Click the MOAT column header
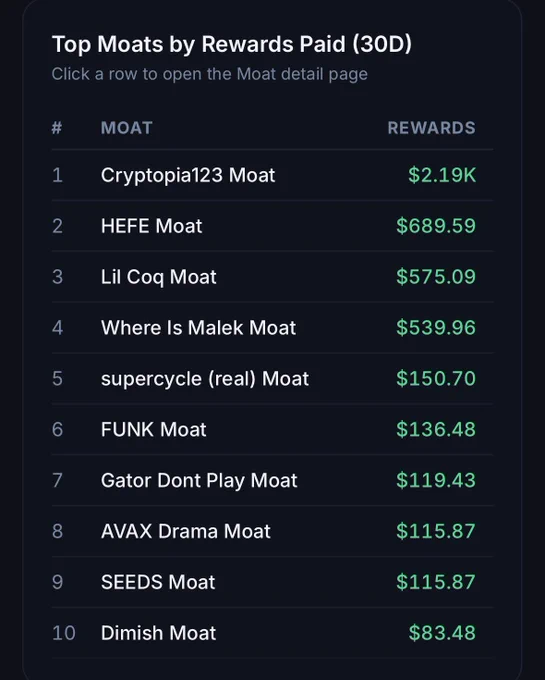 click(127, 128)
